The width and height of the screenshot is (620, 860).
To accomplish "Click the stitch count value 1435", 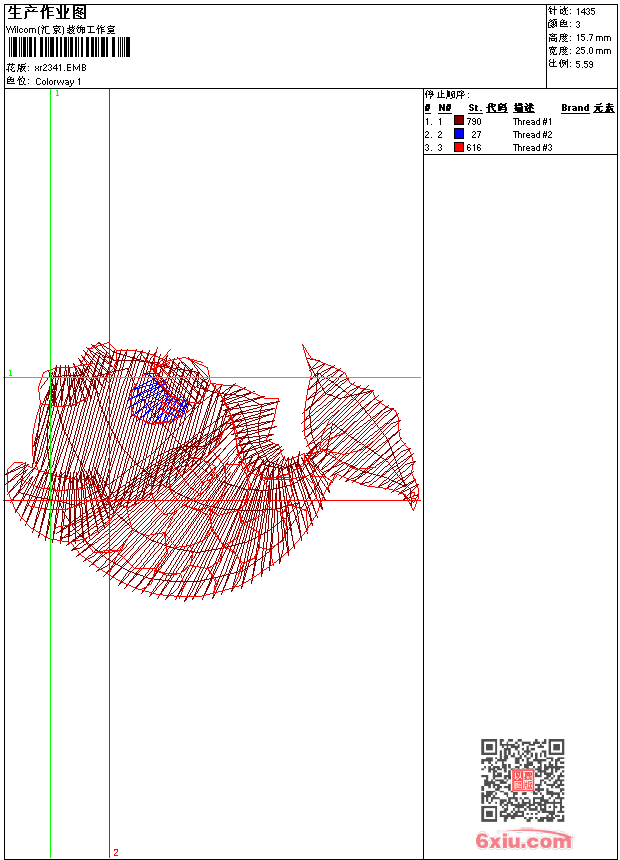I will tap(585, 11).
